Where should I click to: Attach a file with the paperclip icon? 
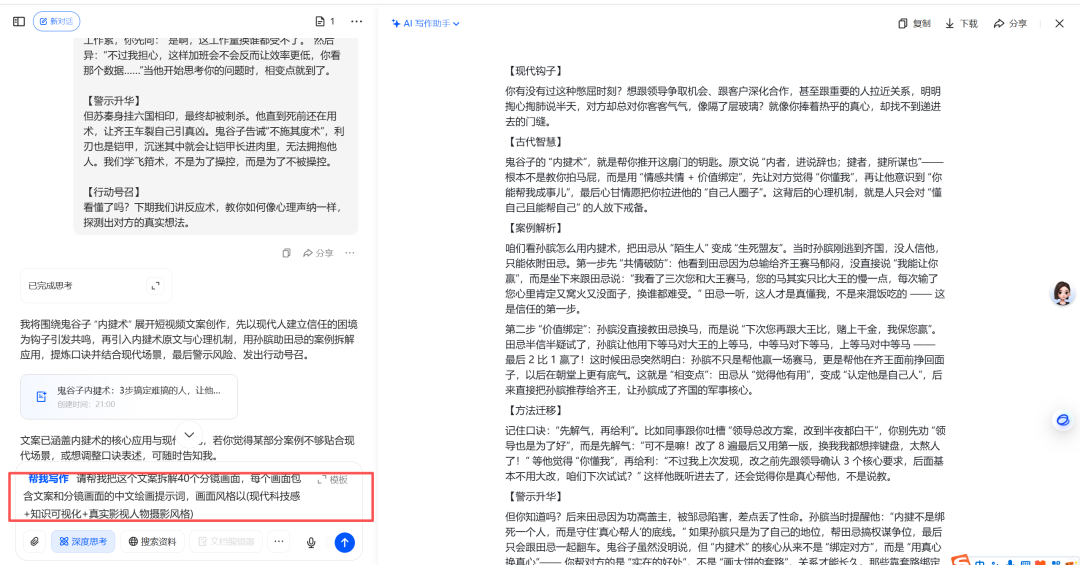pyautogui.click(x=34, y=542)
